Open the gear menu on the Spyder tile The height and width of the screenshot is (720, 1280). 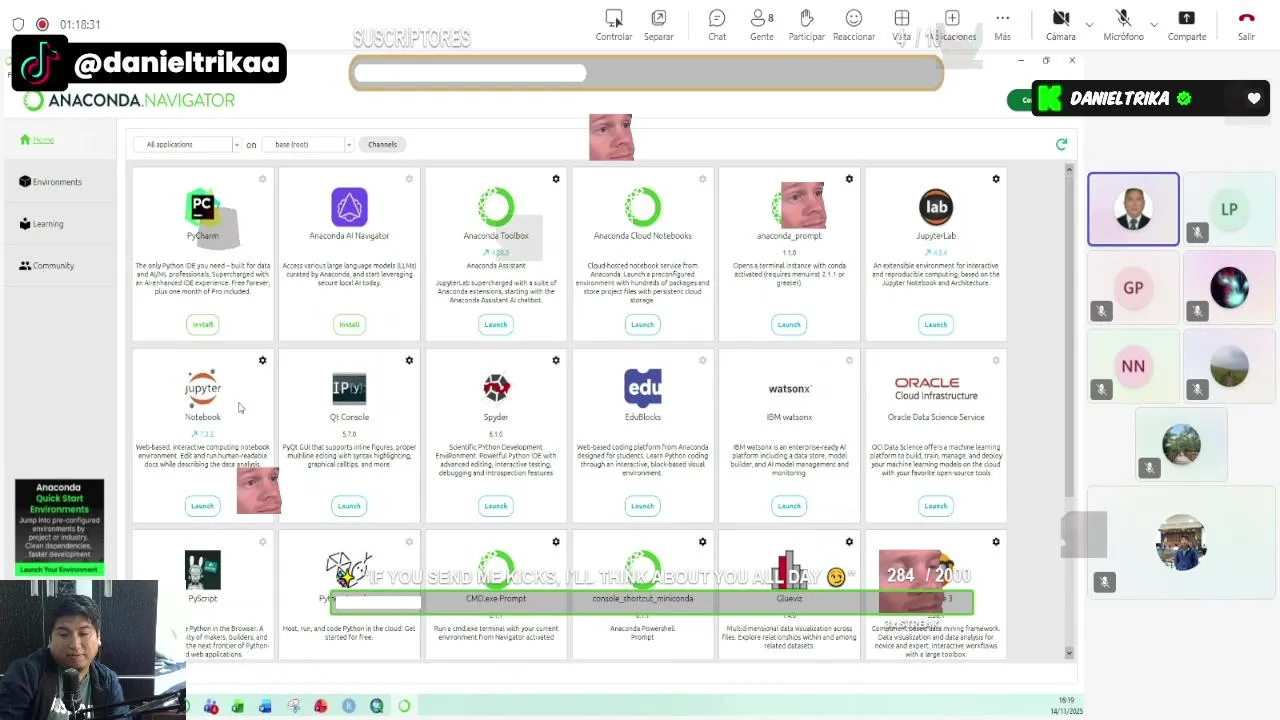(556, 360)
